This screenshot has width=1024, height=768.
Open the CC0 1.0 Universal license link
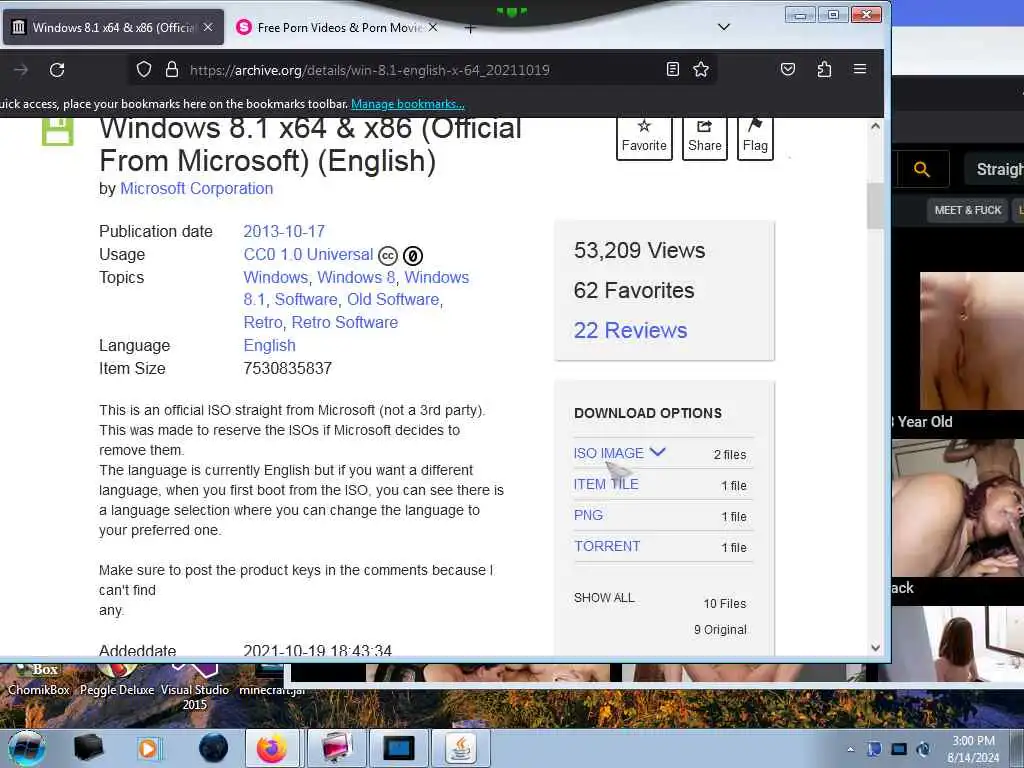click(308, 254)
